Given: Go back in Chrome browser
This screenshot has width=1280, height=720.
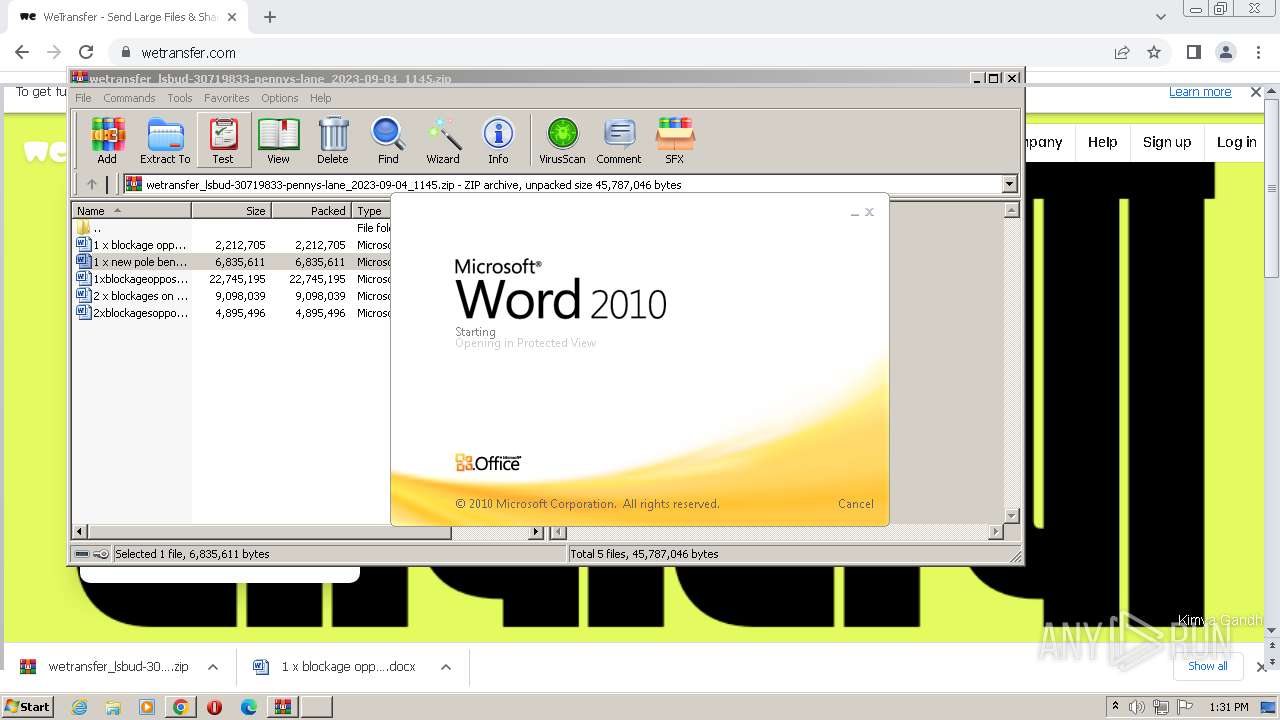Looking at the screenshot, I should coord(22,52).
